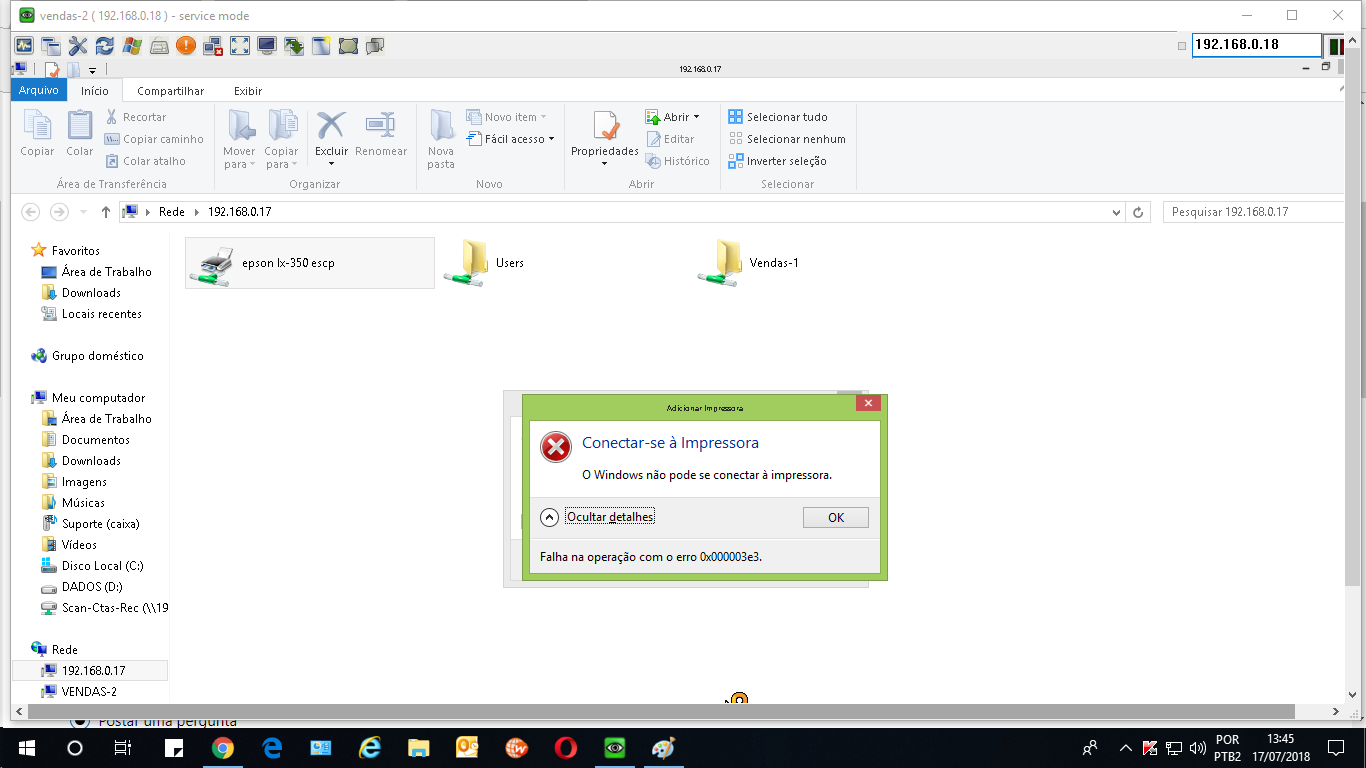Go back in Explorer navigation
This screenshot has height=768, width=1366.
tap(31, 212)
